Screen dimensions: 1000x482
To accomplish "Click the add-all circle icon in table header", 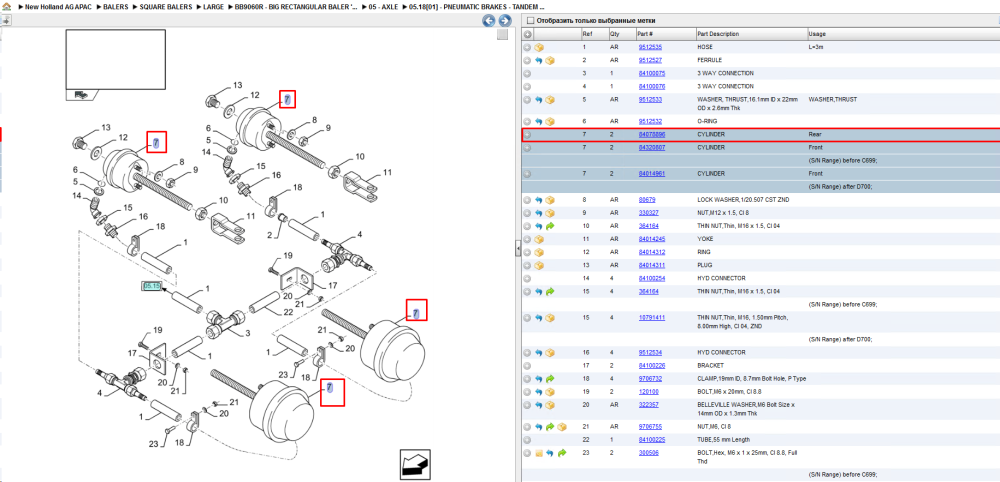I will 527,34.
